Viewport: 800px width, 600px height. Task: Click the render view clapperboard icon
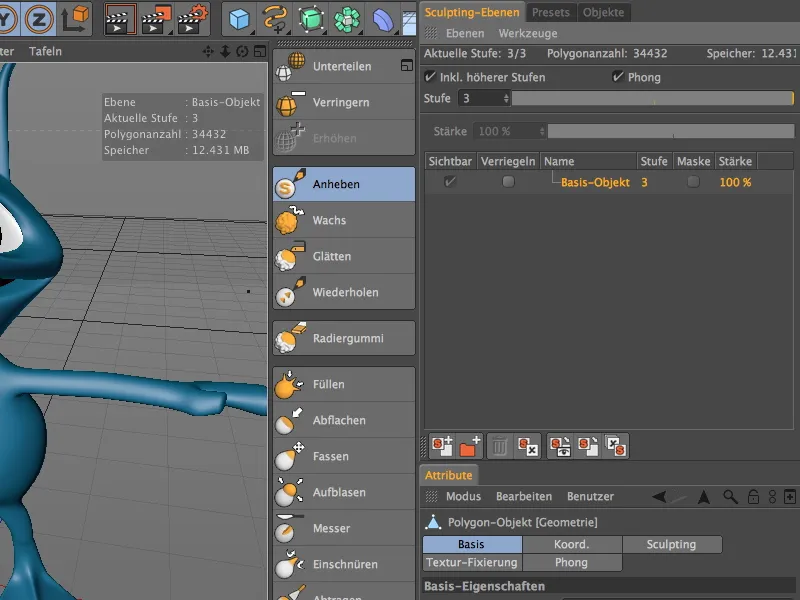(120, 19)
